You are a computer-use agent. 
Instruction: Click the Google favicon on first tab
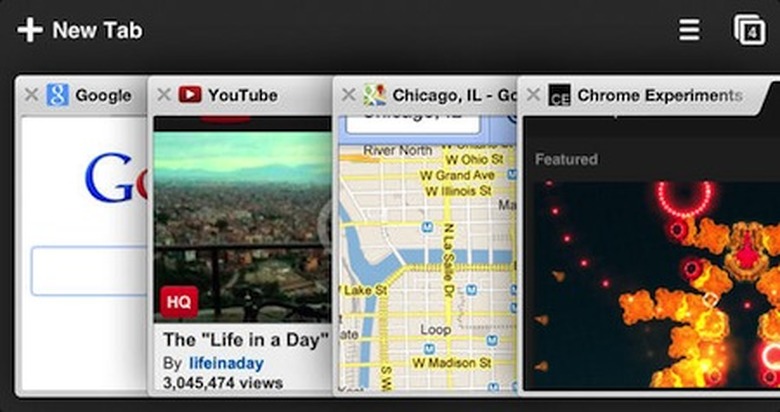(57, 96)
